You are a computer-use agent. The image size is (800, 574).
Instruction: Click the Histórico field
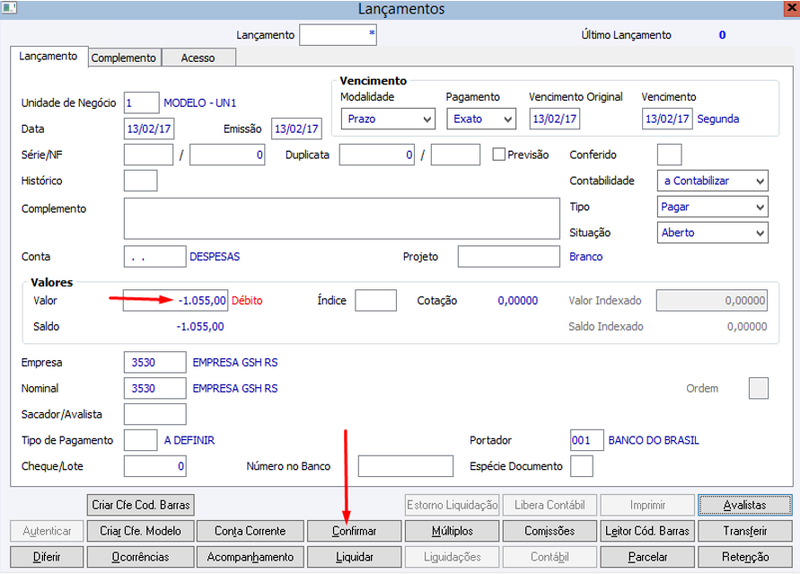(140, 181)
